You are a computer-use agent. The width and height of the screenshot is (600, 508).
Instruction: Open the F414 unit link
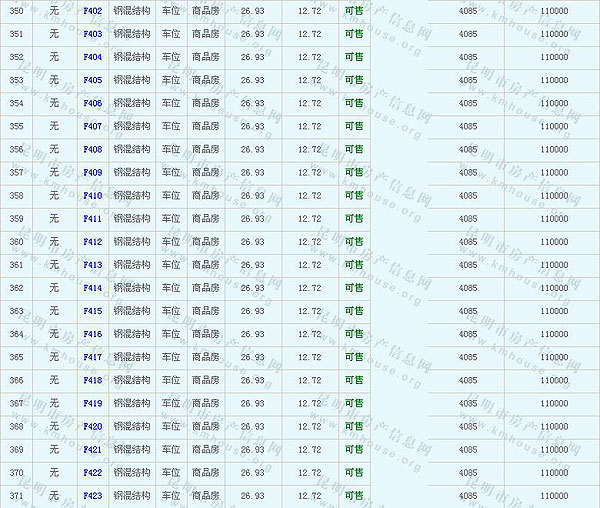coord(92,288)
